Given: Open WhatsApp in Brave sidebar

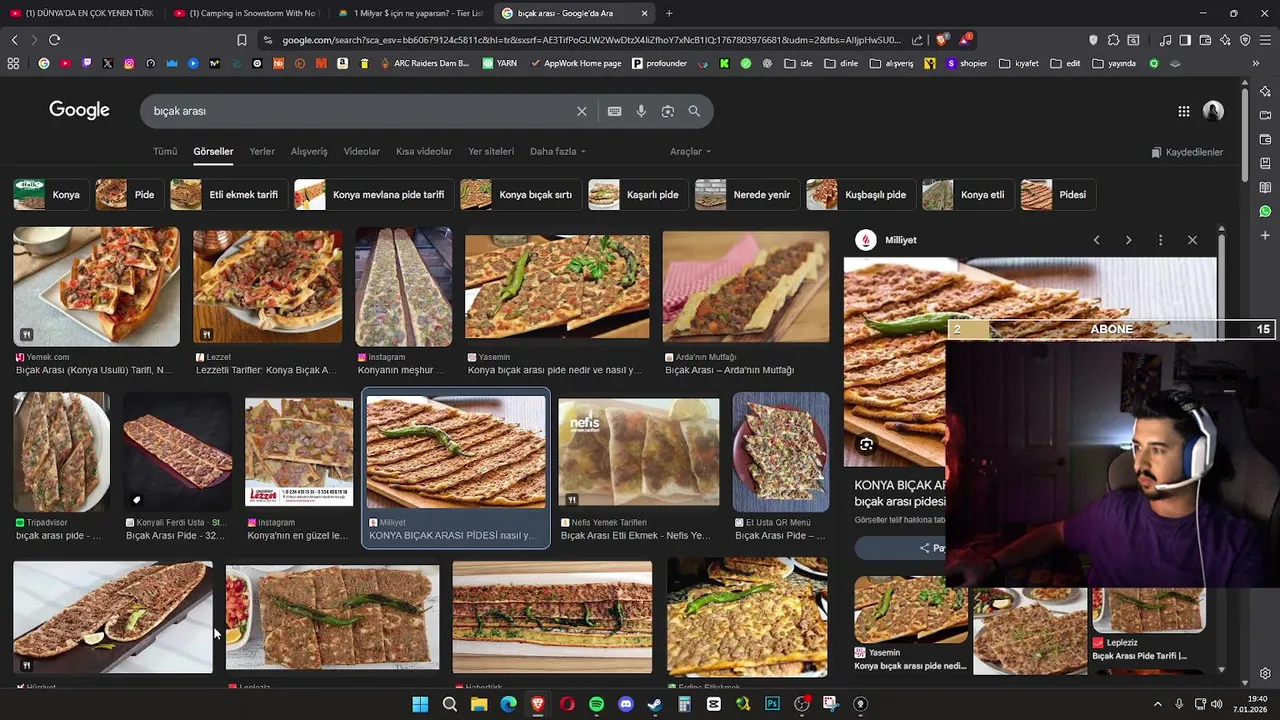Looking at the screenshot, I should coord(1265,211).
